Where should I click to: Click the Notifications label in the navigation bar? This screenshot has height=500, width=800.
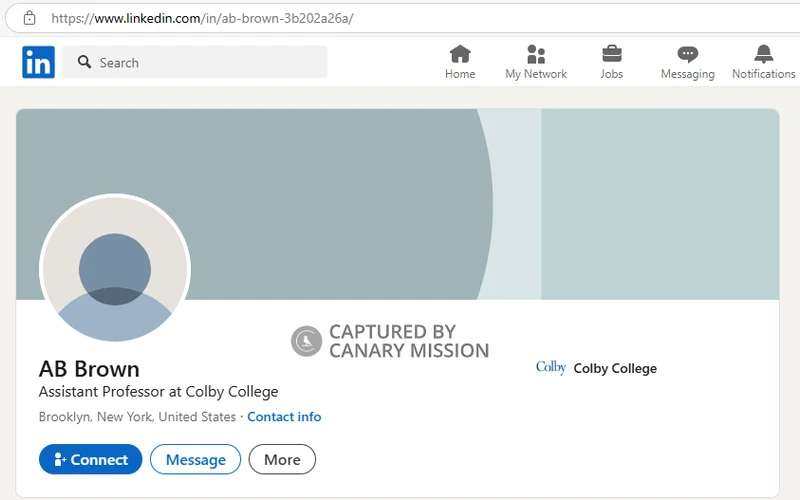(x=763, y=74)
